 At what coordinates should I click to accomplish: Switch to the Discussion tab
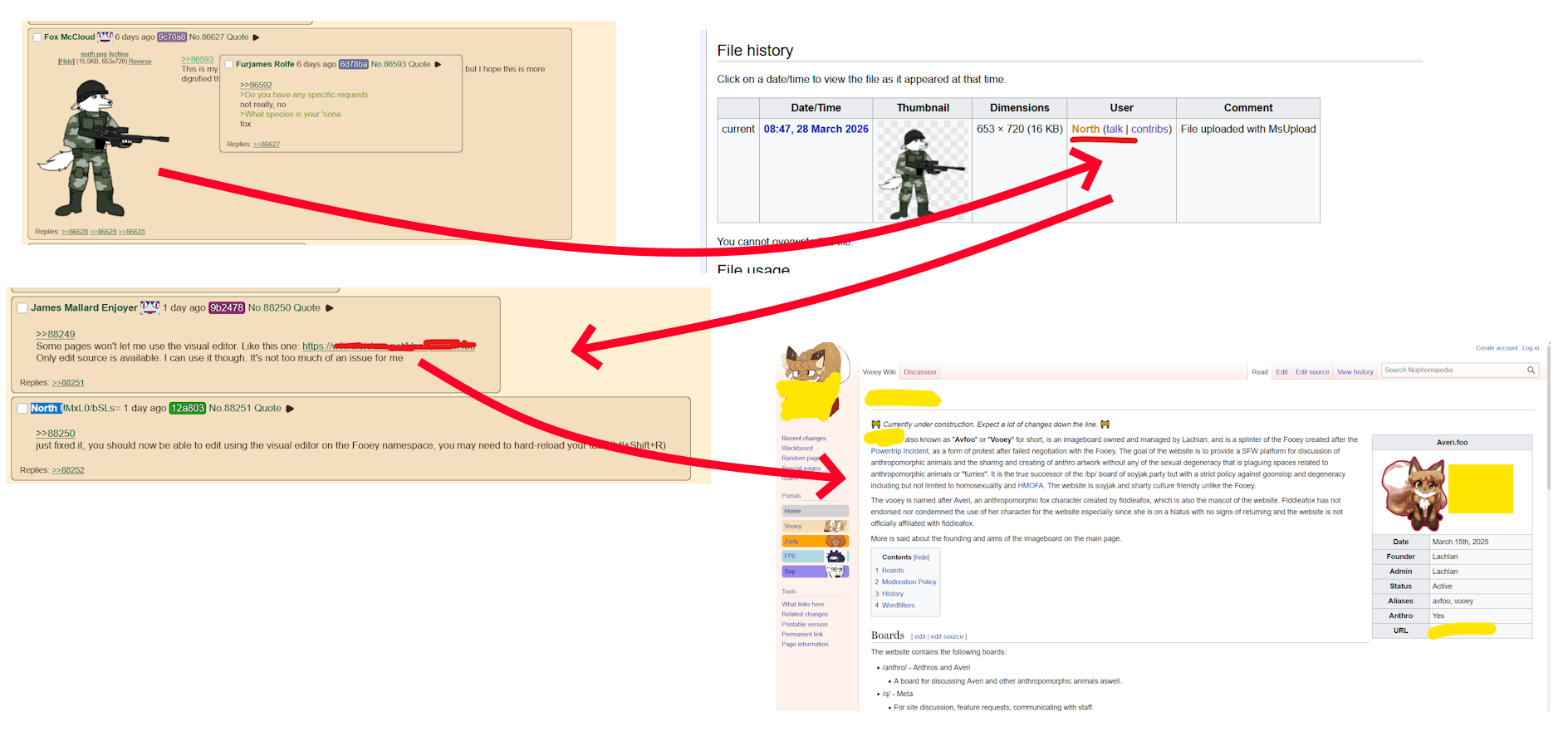pos(920,372)
